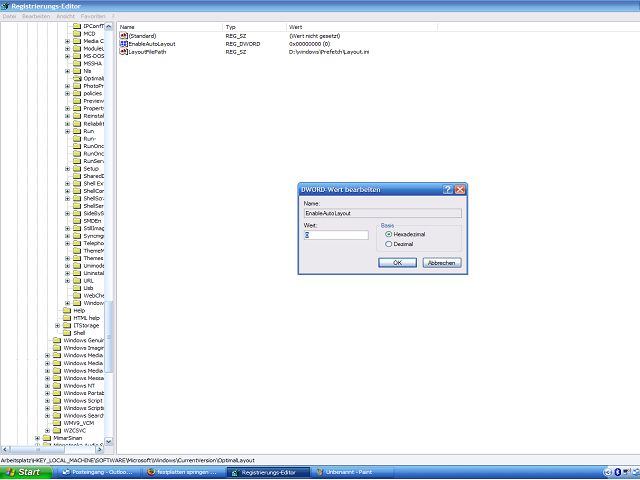Close the DWORD-Wert bearbeiten dialog
This screenshot has width=640, height=480.
[x=460, y=189]
